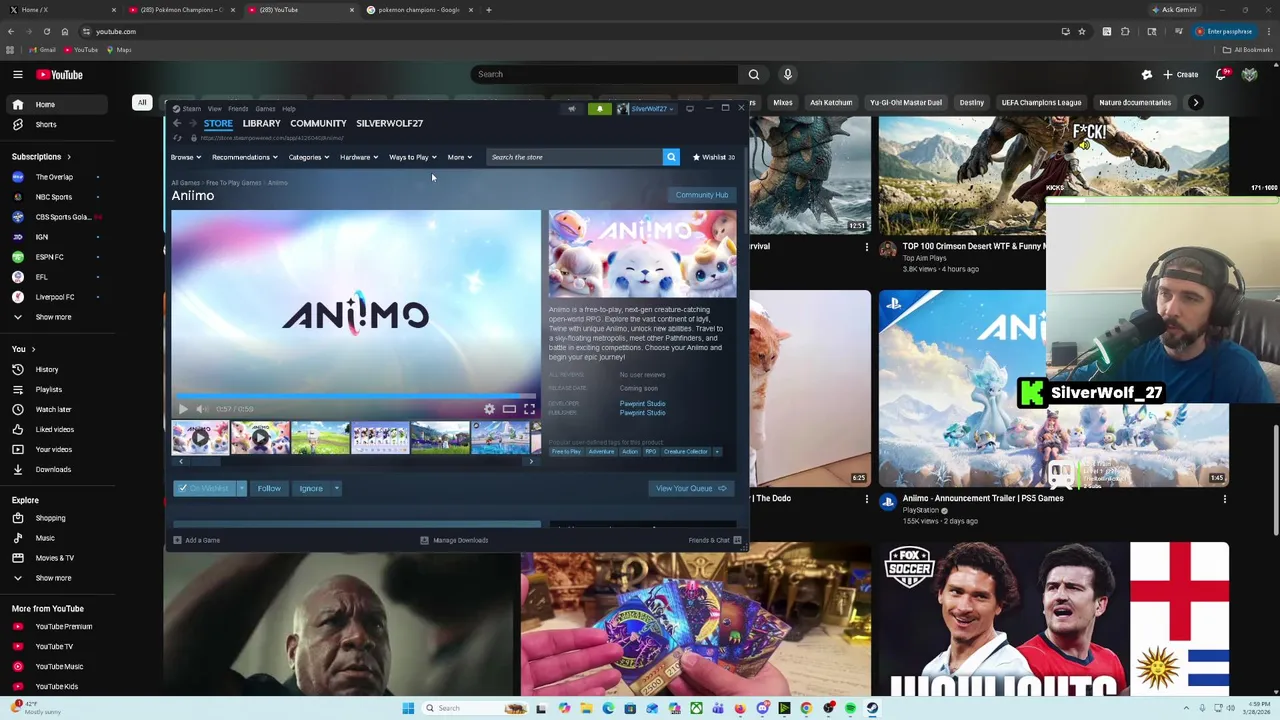Open Chrome from Windows taskbar
The image size is (1280, 720).
(806, 708)
